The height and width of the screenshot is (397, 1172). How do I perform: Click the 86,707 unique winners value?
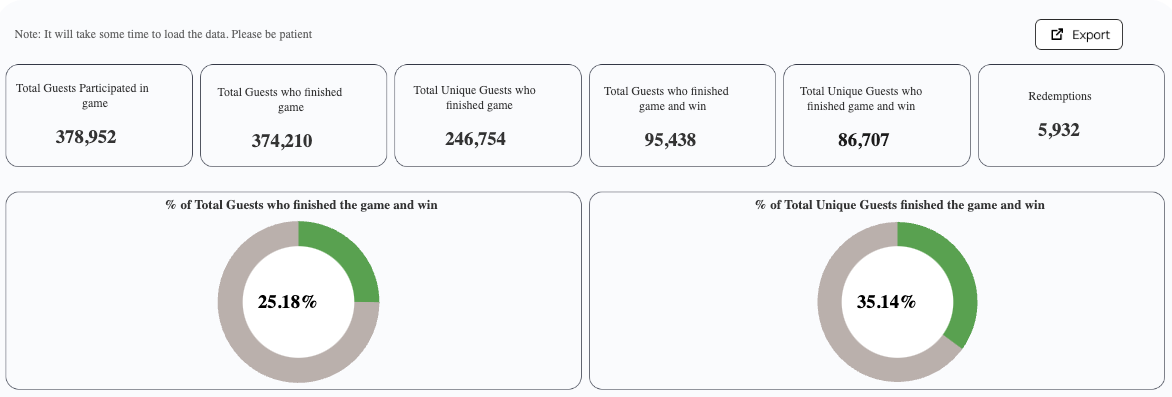tap(864, 140)
